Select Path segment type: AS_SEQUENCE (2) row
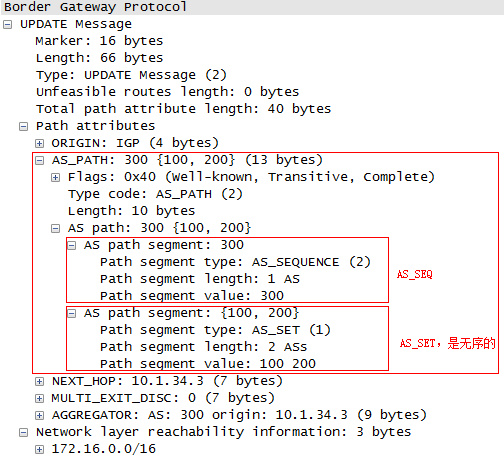 (x=235, y=262)
